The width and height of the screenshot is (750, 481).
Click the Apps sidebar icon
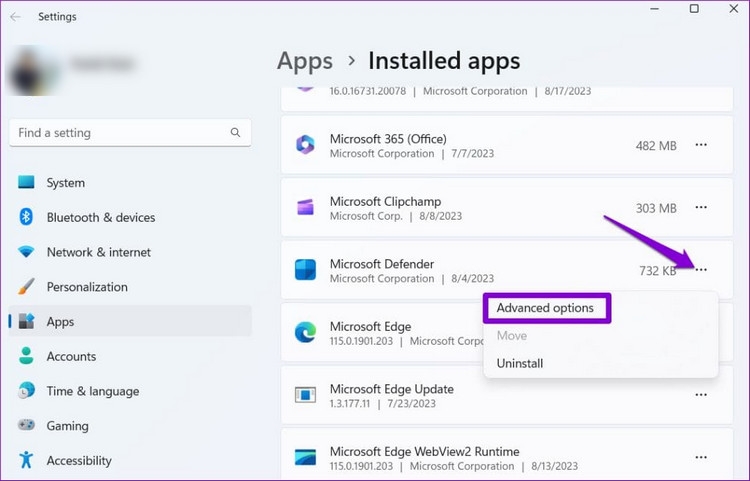[x=26, y=321]
